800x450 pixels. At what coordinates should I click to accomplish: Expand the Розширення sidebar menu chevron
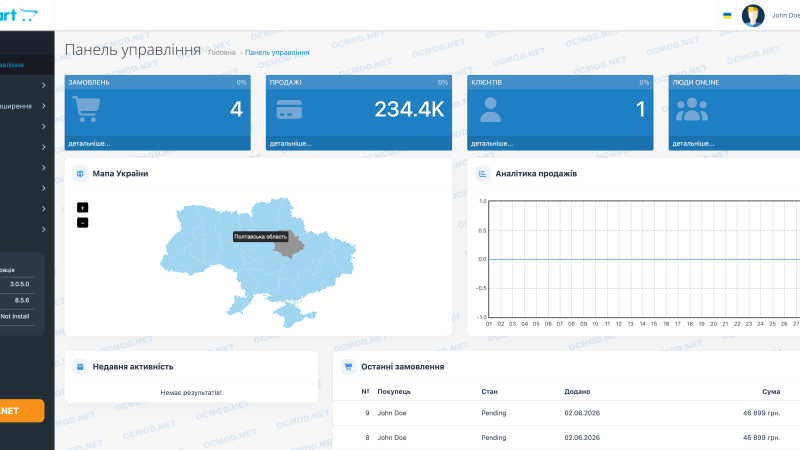[44, 106]
